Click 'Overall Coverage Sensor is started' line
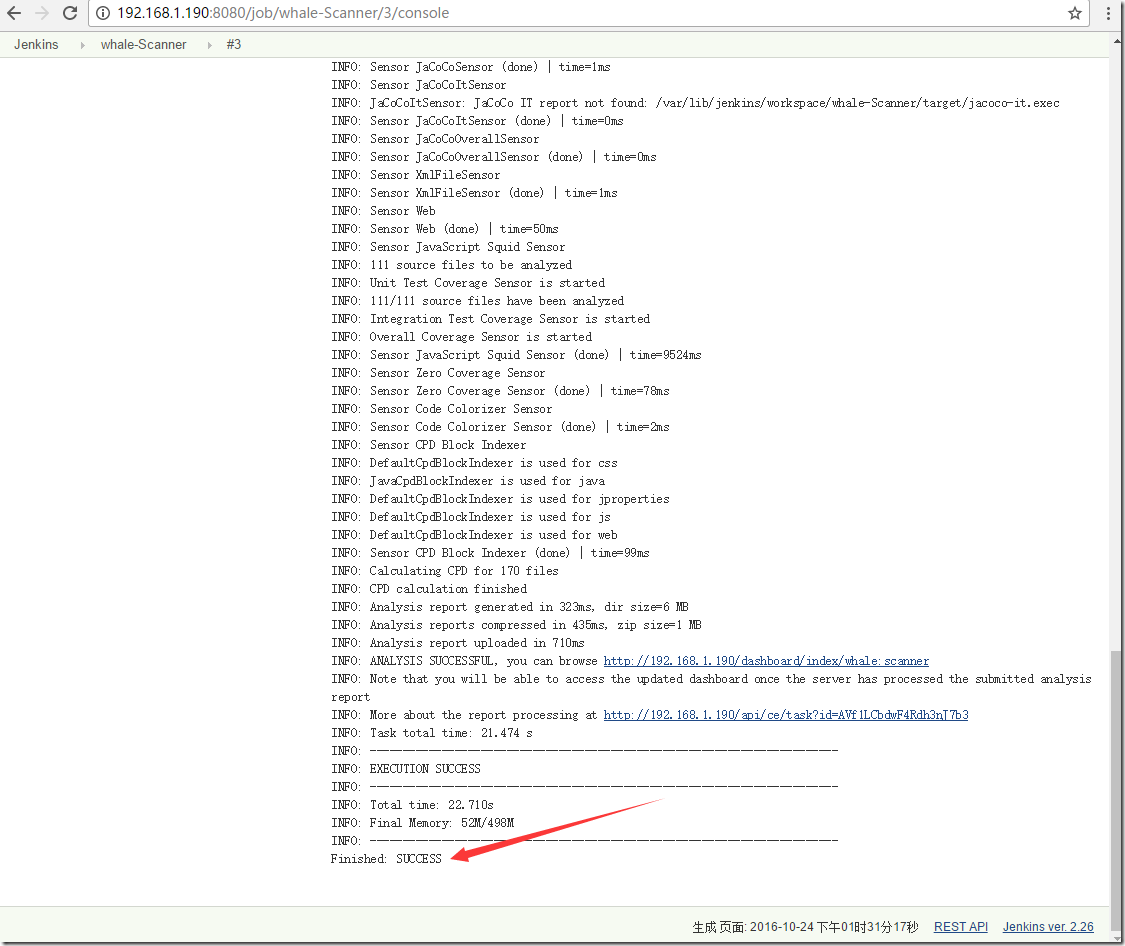1125x946 pixels. [461, 337]
